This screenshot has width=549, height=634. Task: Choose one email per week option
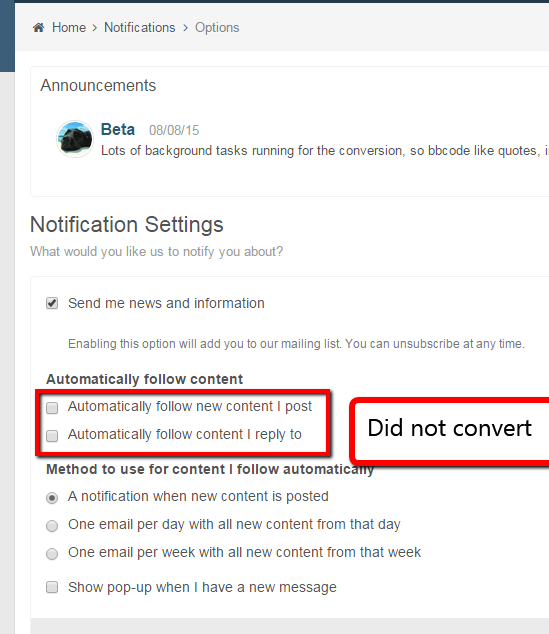pos(52,554)
